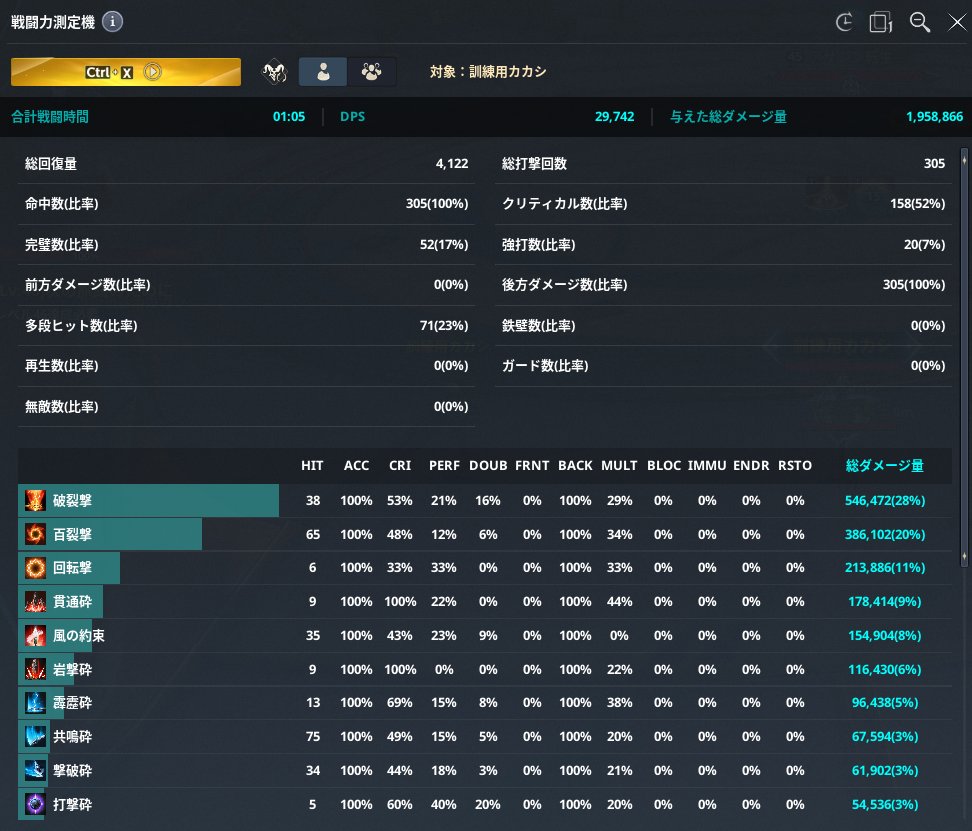Click the total damage value 1,958,866
This screenshot has width=972, height=831.
934,117
